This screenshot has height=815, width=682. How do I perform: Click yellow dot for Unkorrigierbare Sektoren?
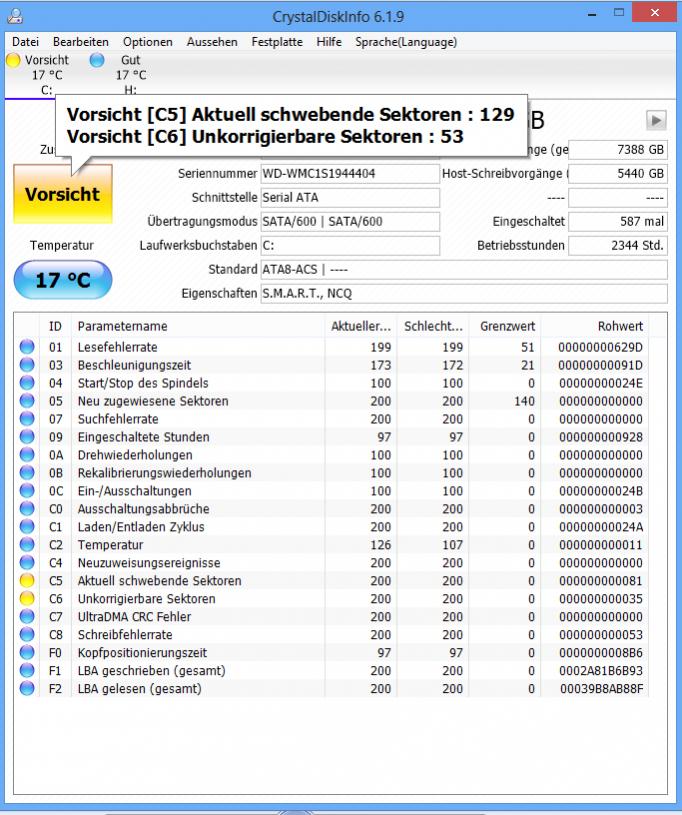point(27,598)
